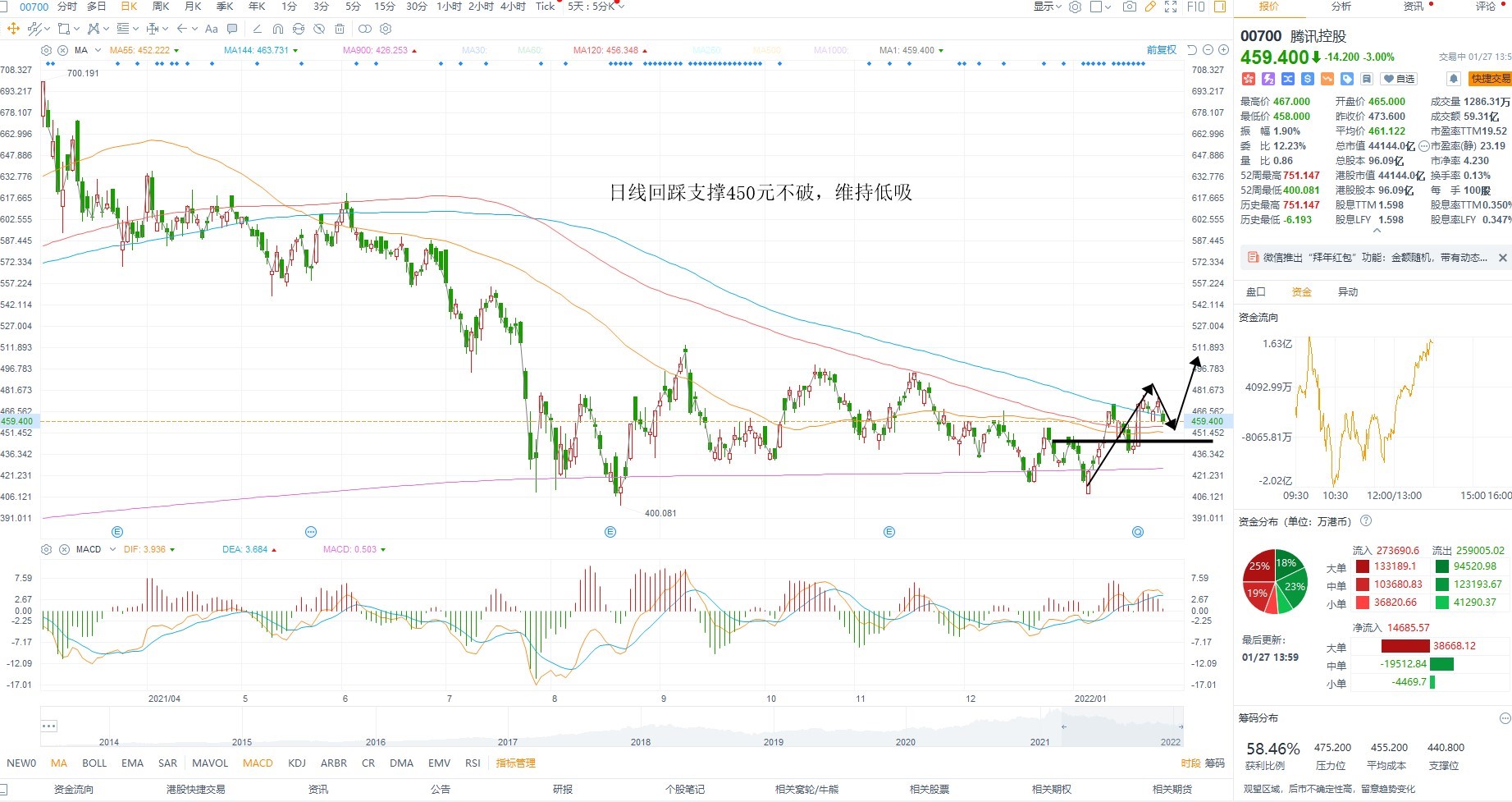Delete drawings with the trash icon
1512x802 pixels.
[x=340, y=29]
